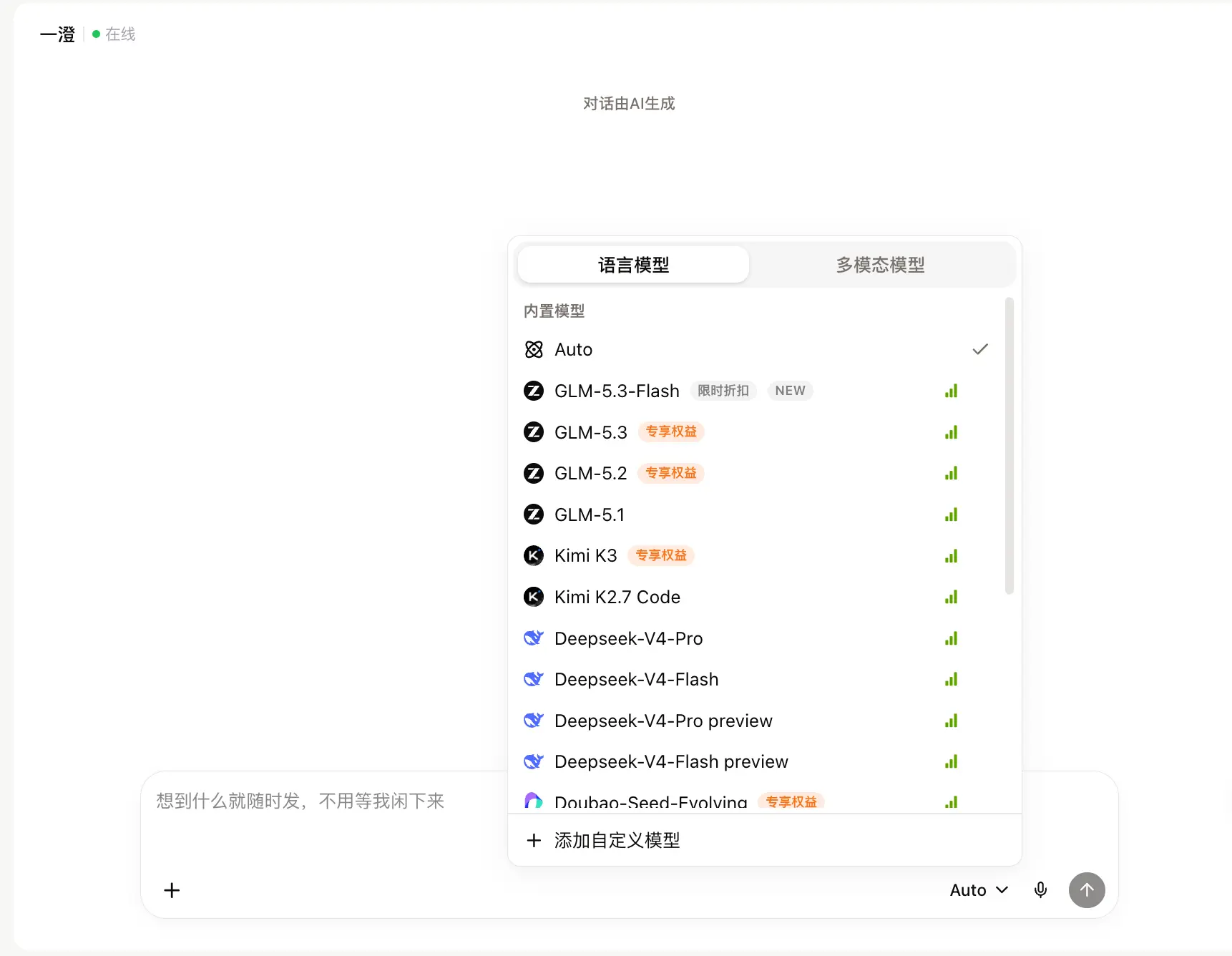Click the 内置模型 section heading
This screenshot has height=956, width=1232.
point(554,311)
